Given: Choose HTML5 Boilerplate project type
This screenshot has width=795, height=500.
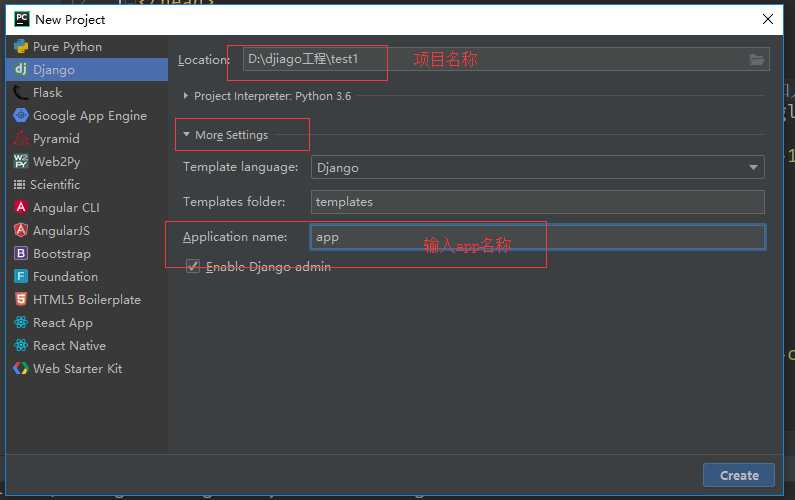Looking at the screenshot, I should [87, 299].
